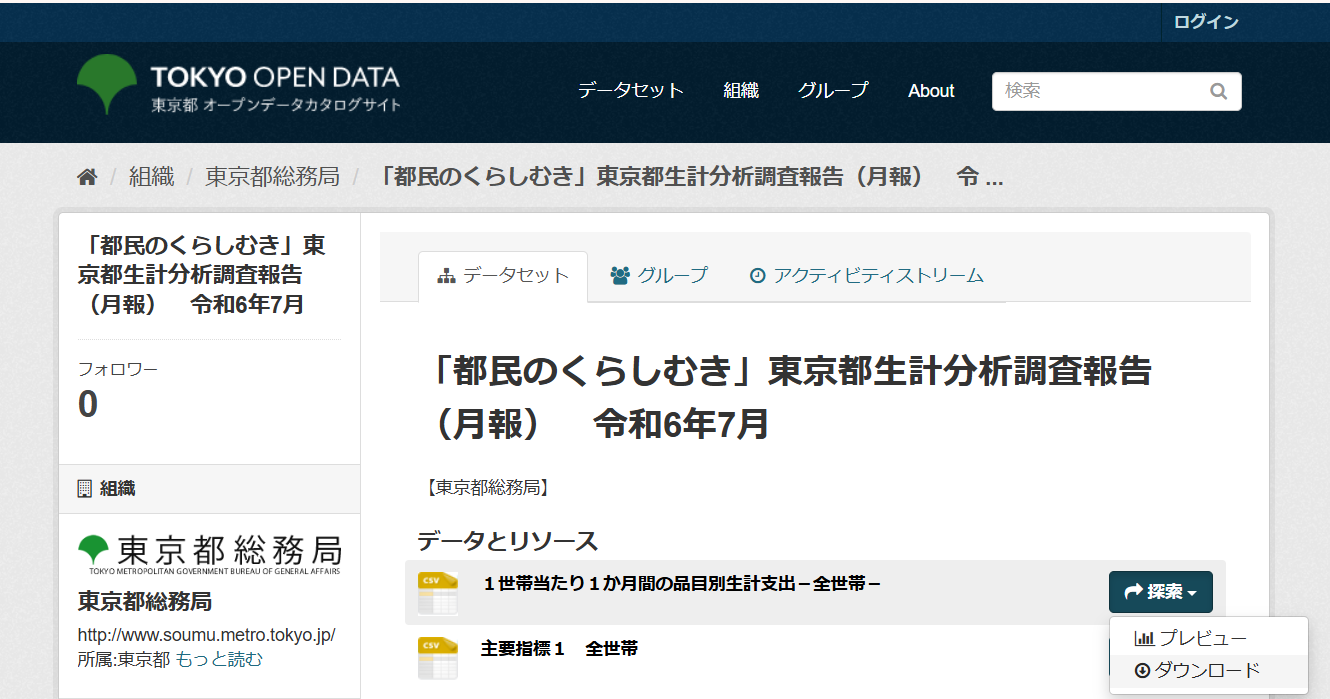Screen dimensions: 1330x699
Task: Open the 探索 dropdown button
Action: coord(1160,592)
